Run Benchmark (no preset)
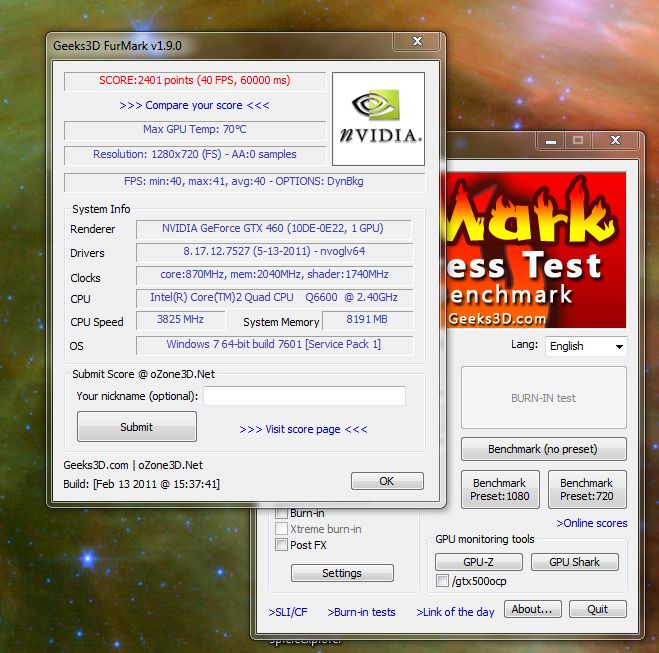The height and width of the screenshot is (653, 659). [x=543, y=449]
